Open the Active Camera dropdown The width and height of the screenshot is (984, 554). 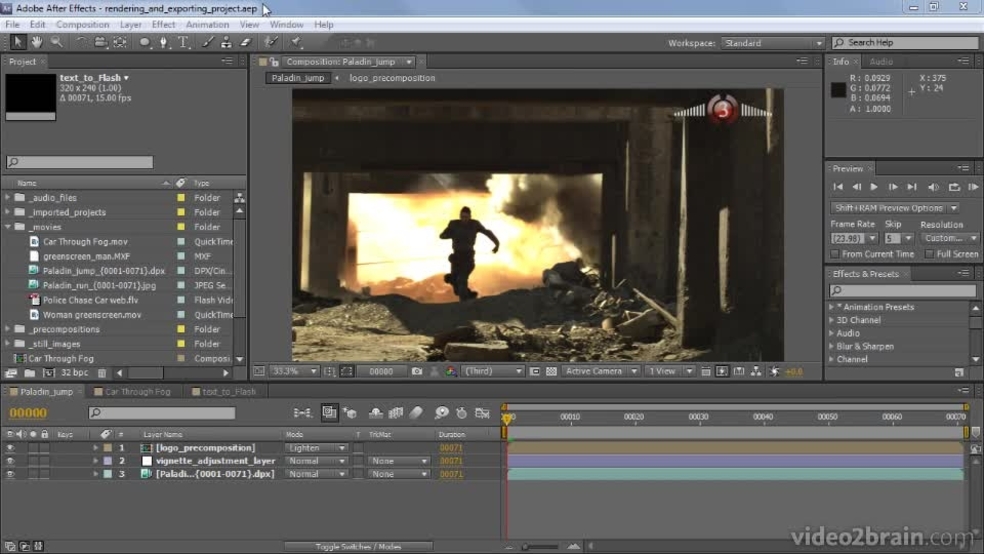click(601, 371)
